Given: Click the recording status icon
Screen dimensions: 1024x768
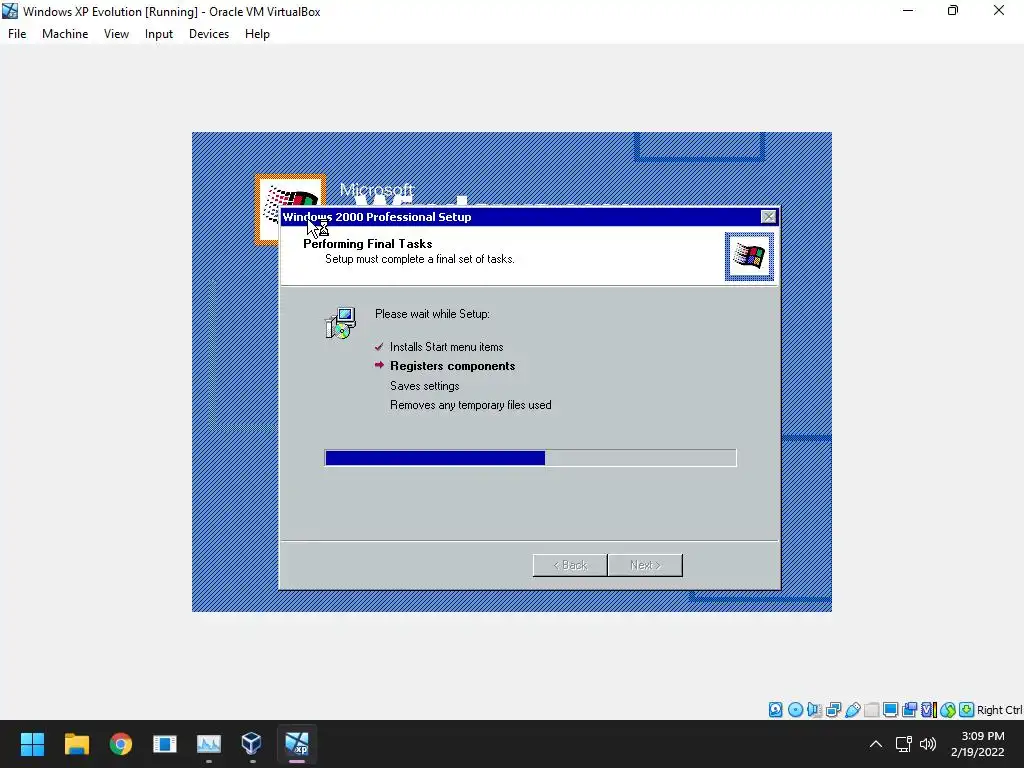Looking at the screenshot, I should pyautogui.click(x=909, y=710).
